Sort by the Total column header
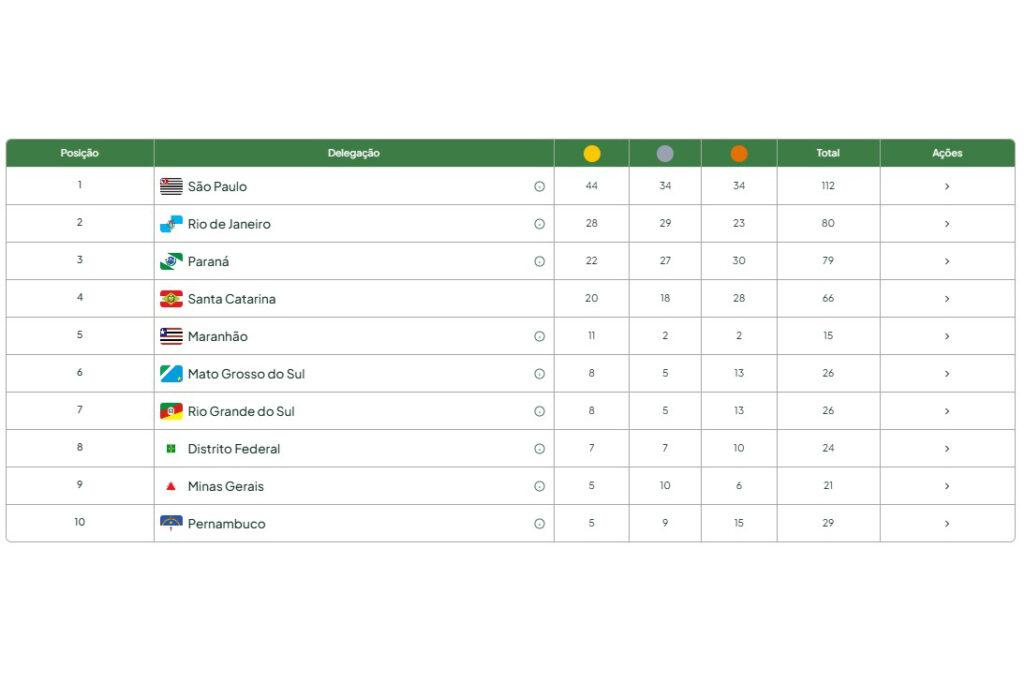 (827, 153)
